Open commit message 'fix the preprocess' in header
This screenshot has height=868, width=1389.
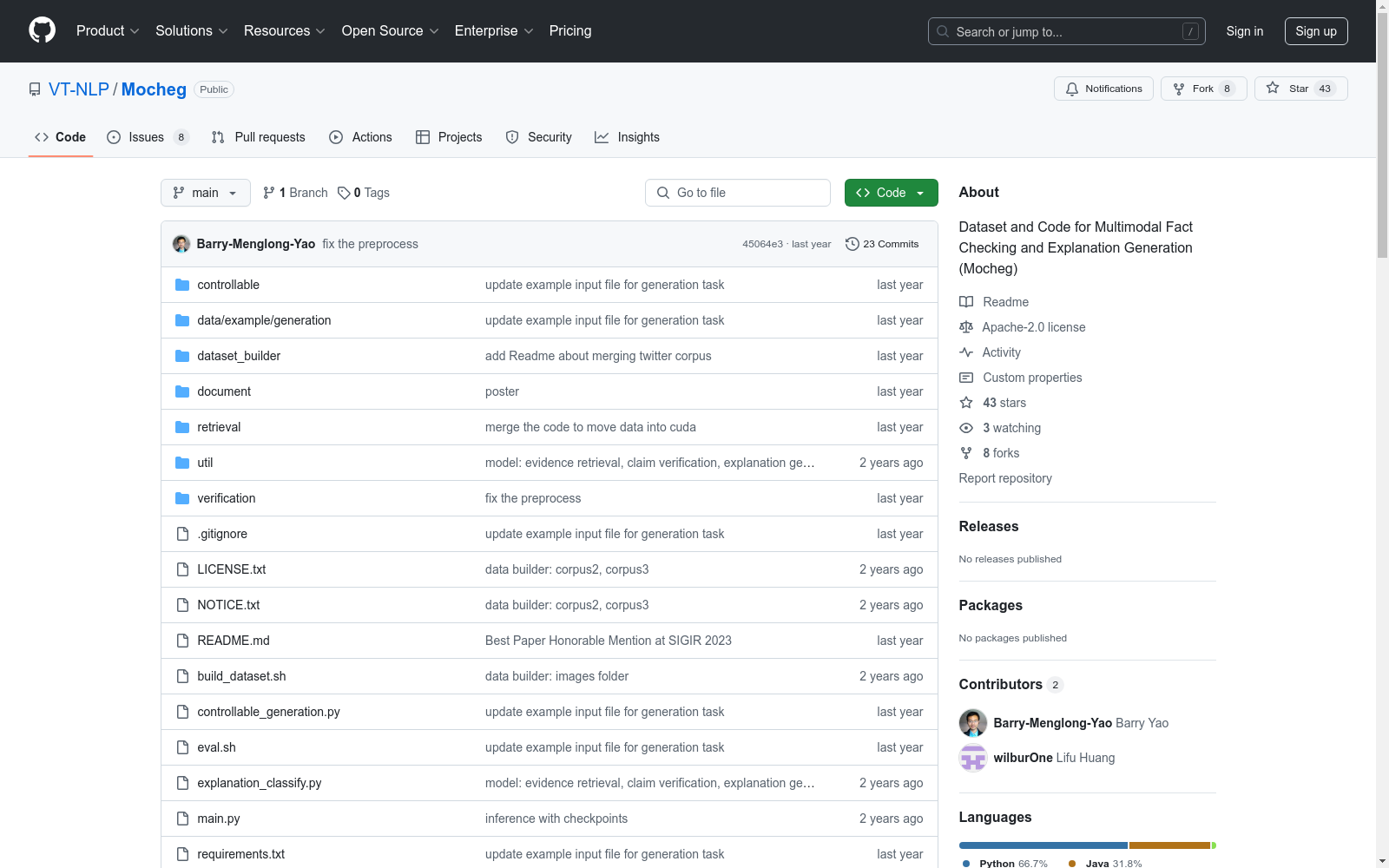370,244
